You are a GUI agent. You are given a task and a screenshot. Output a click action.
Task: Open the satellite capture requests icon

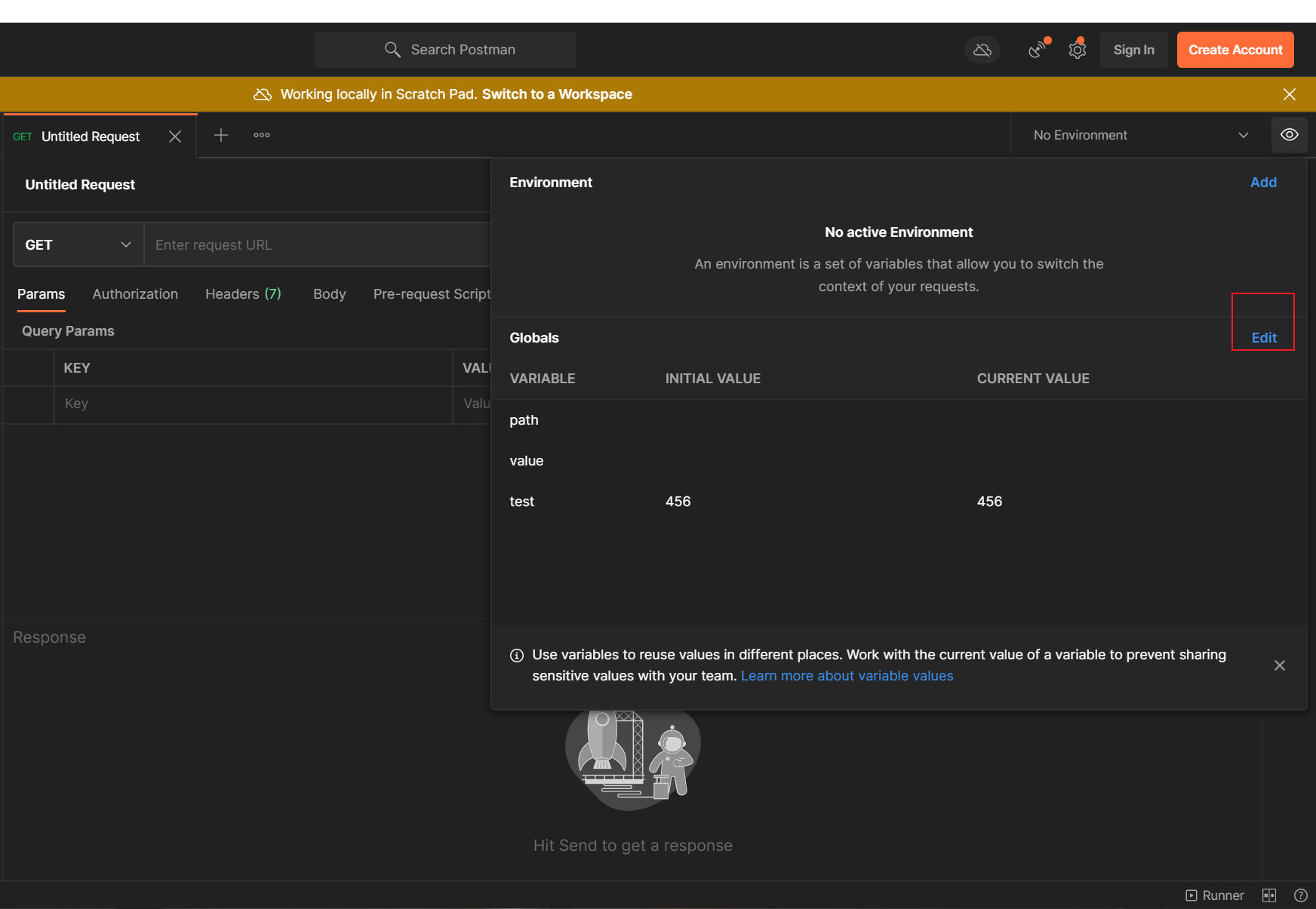point(1038,50)
